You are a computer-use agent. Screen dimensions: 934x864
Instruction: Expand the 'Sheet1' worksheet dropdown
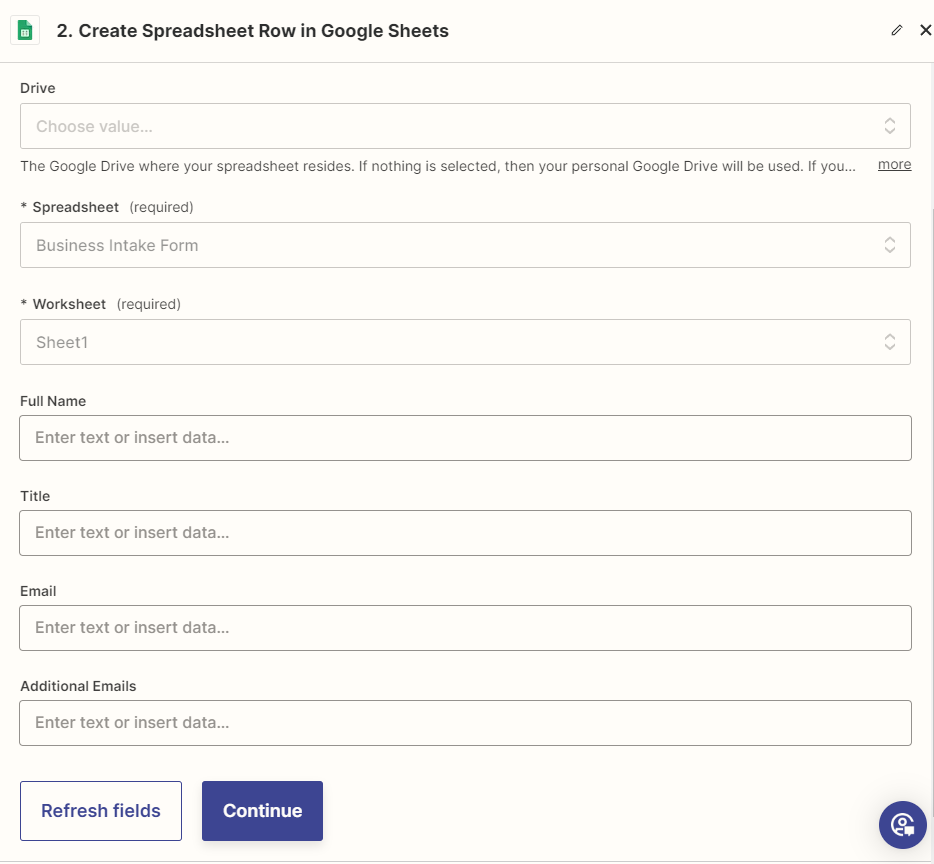point(450,342)
